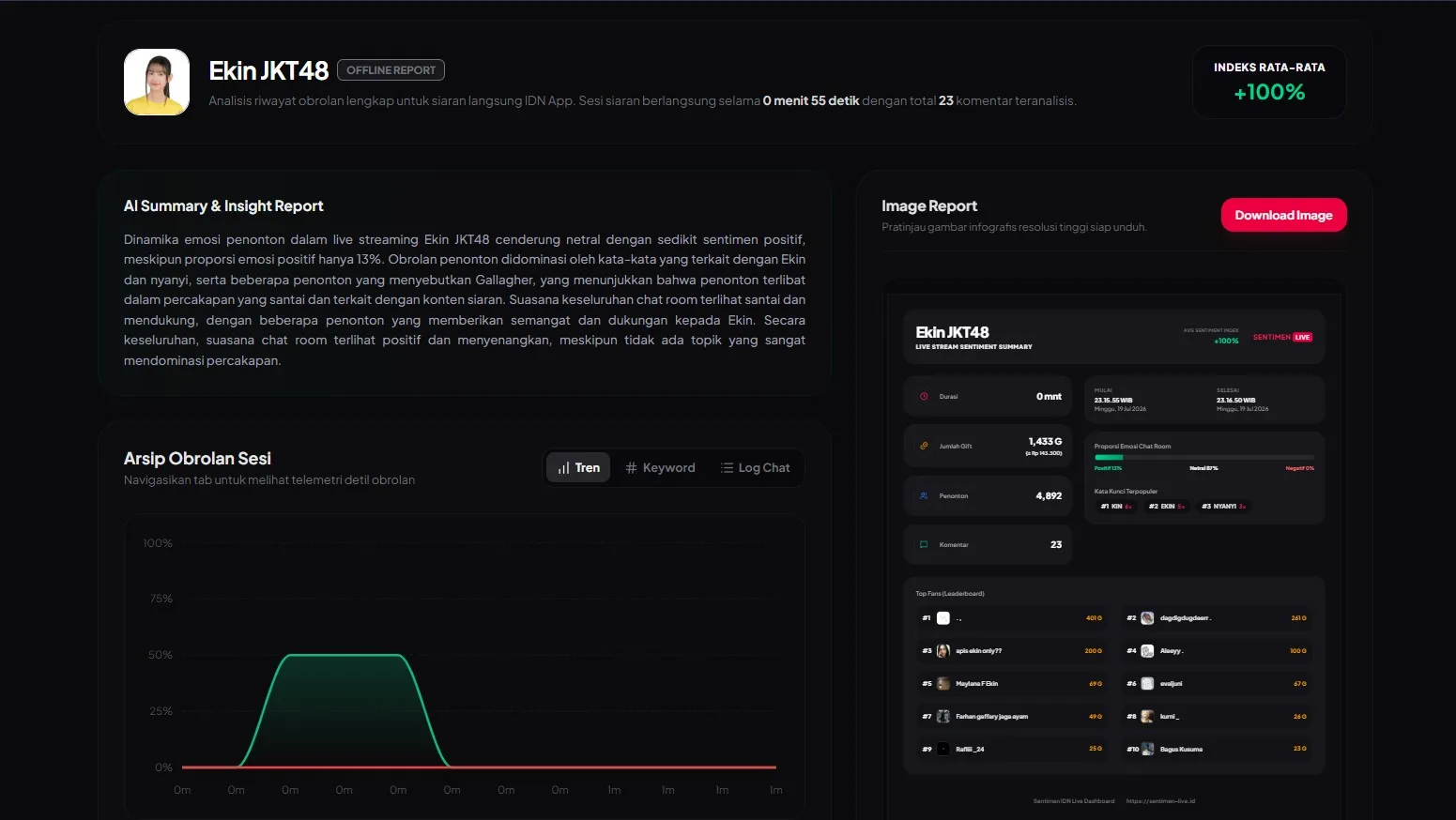Click avatar of fan kurni _
Viewport: 1456px width, 820px height.
[x=1147, y=716]
